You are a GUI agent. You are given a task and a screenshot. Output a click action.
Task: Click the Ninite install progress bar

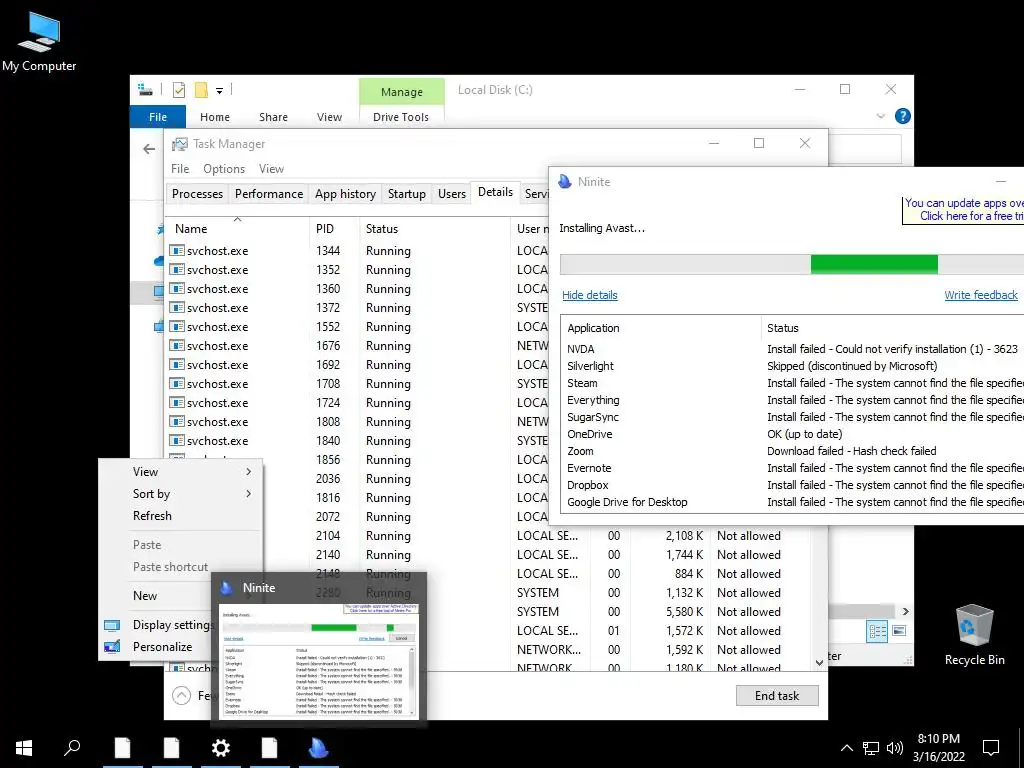click(x=792, y=264)
